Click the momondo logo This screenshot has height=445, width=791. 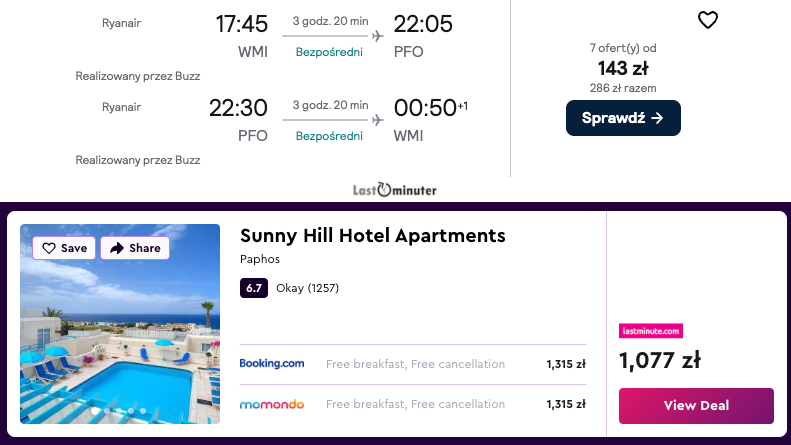tap(272, 404)
